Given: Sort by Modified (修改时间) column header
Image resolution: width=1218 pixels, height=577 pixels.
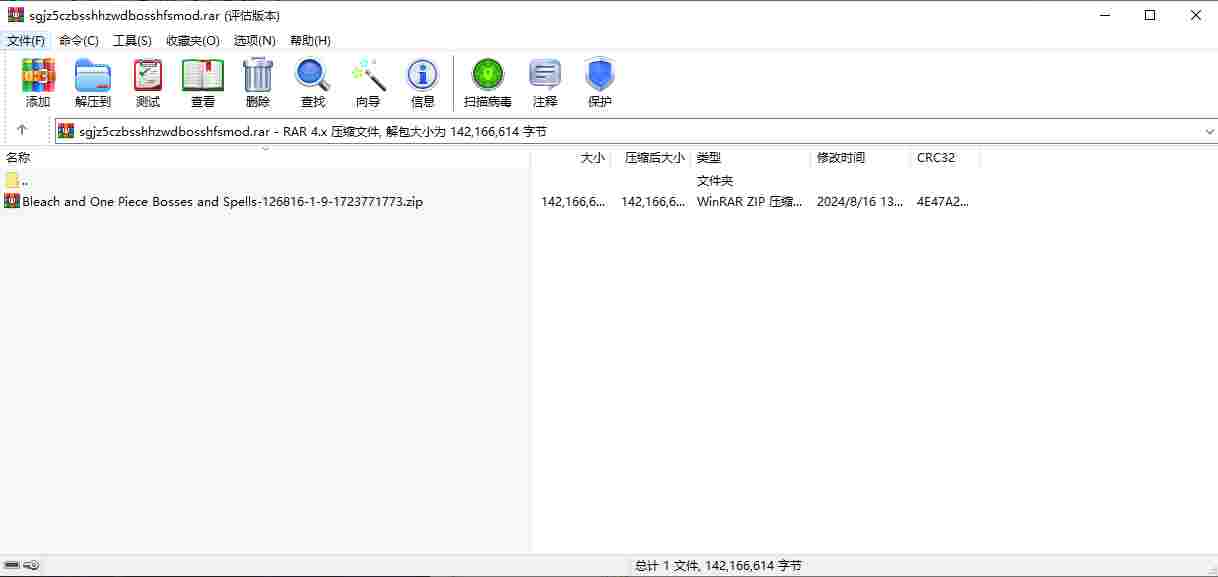Looking at the screenshot, I should click(860, 158).
